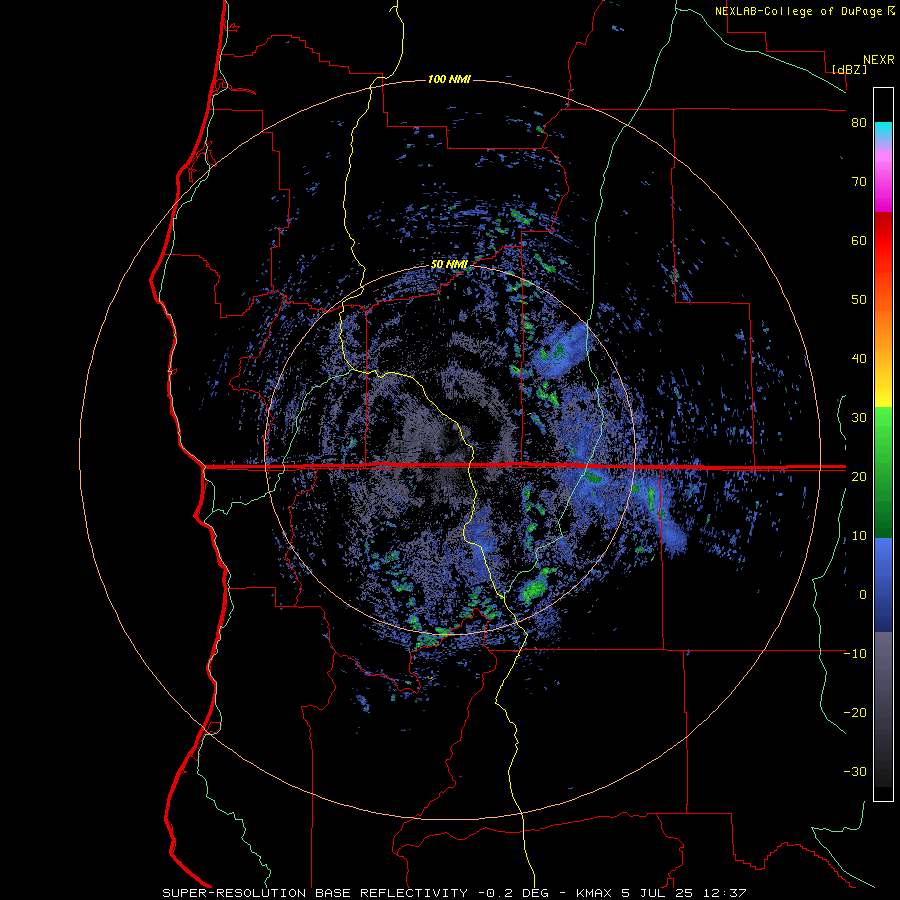900x900 pixels.
Task: Click the NEXR label near the color scale
Action: tap(878, 60)
